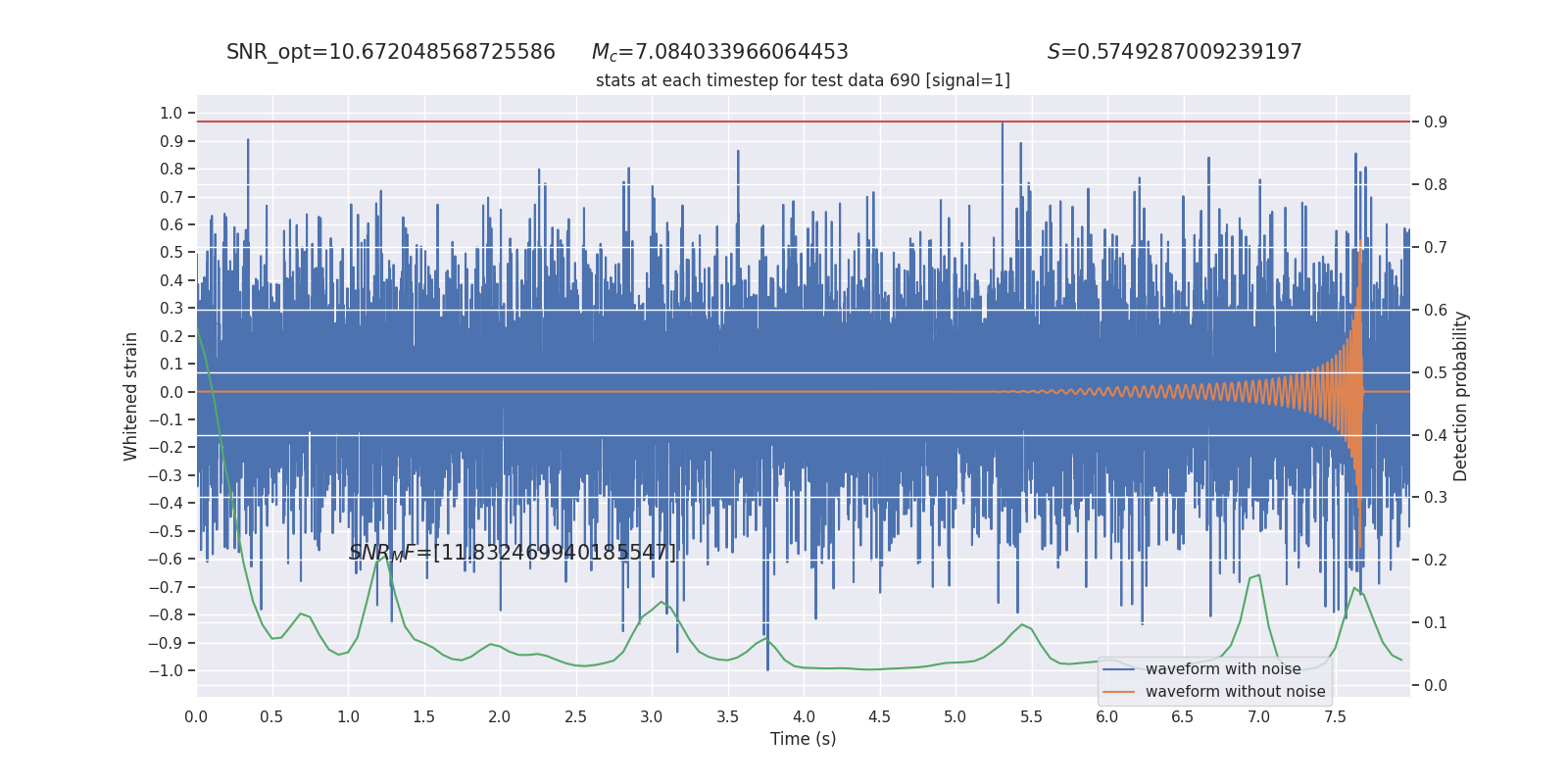1568x784 pixels.
Task: Click the 'Detection probability' right axis label
Action: pos(1461,396)
